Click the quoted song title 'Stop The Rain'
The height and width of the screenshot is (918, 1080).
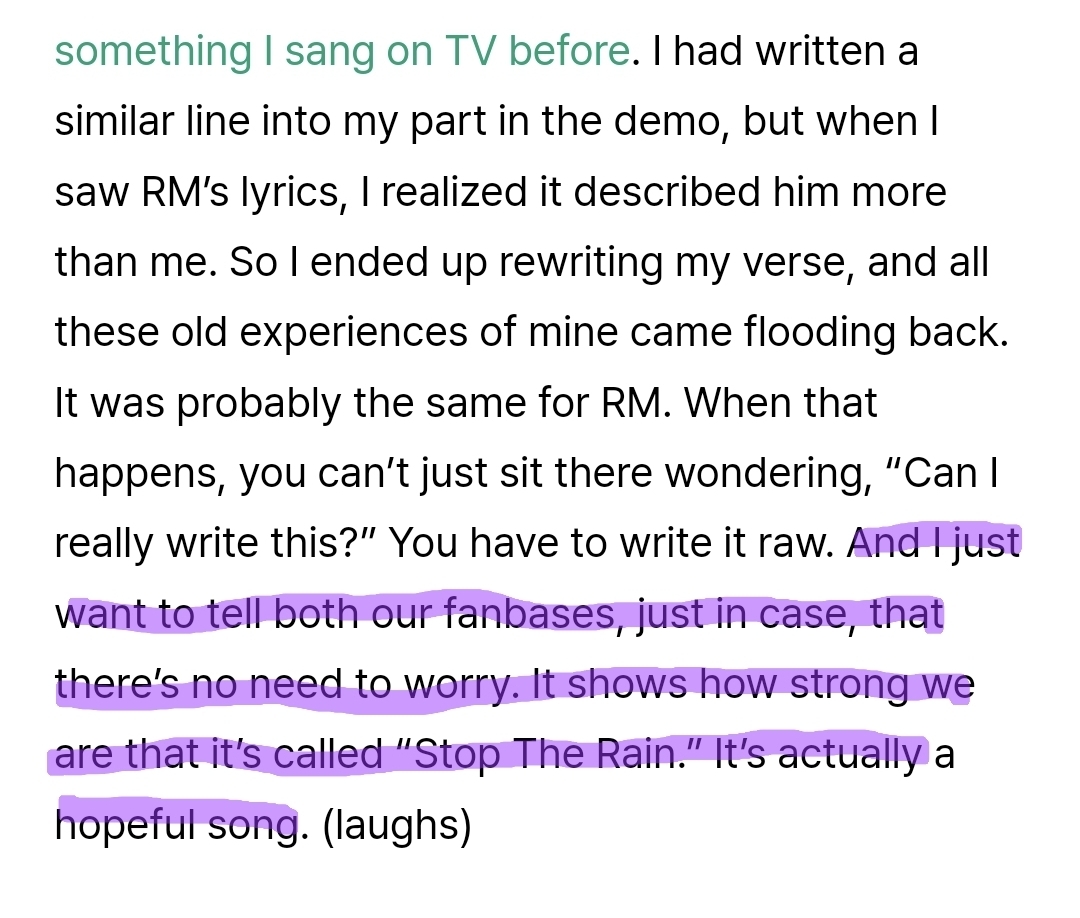[541, 755]
